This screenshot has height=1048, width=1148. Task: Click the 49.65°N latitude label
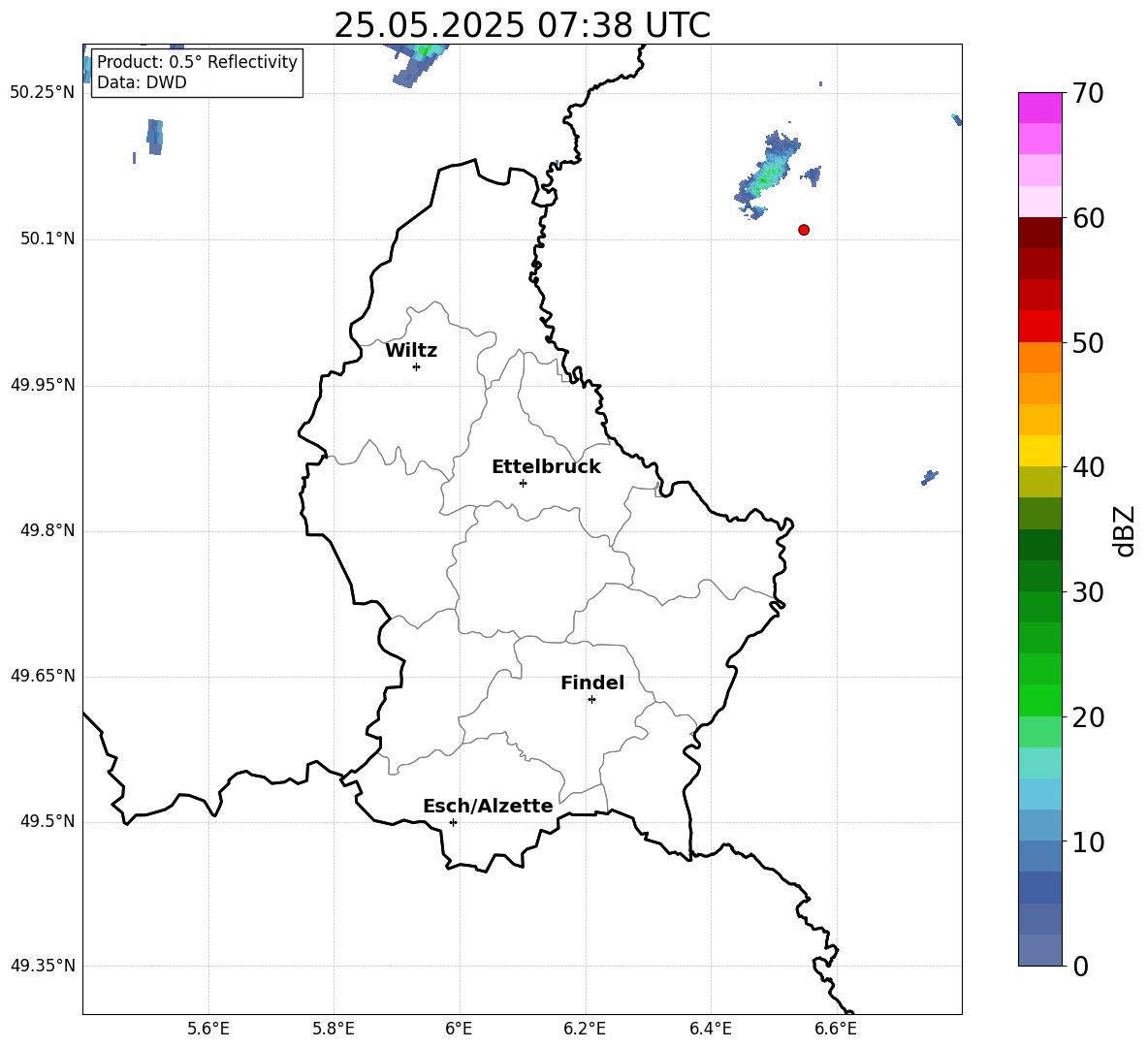coord(43,676)
